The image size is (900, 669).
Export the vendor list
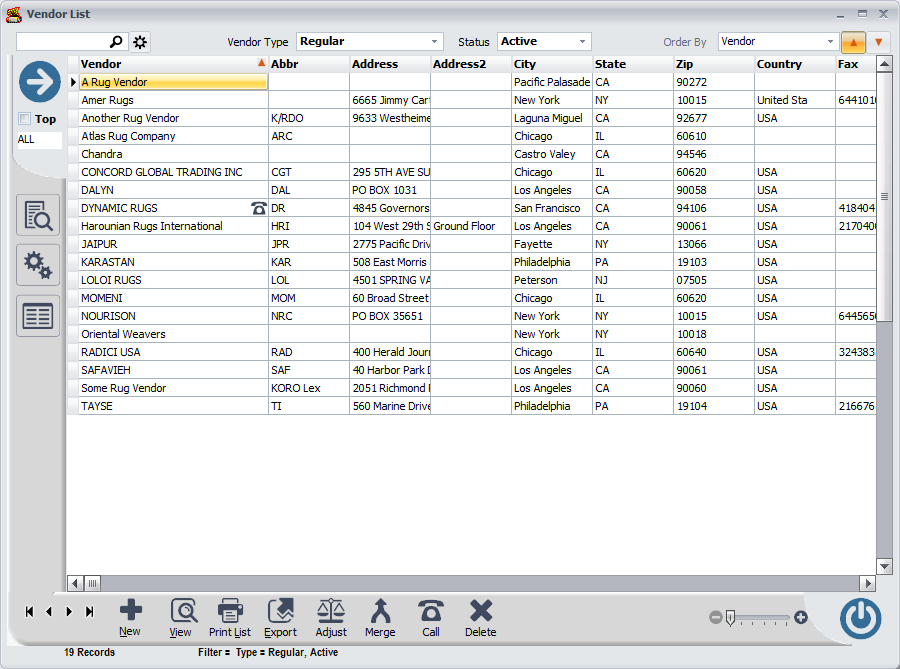[x=281, y=618]
